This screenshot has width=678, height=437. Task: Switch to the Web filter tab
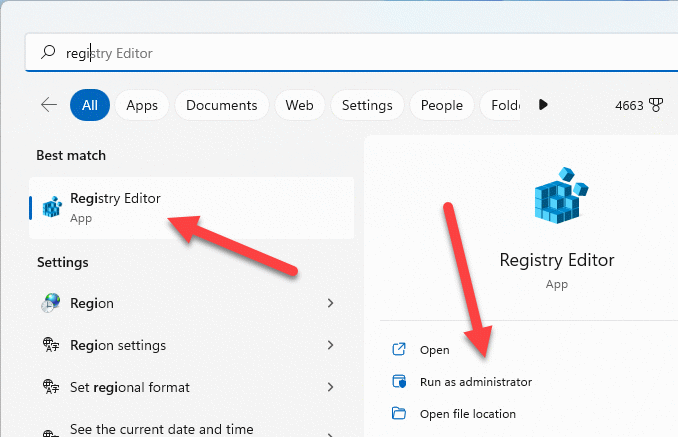coord(299,105)
